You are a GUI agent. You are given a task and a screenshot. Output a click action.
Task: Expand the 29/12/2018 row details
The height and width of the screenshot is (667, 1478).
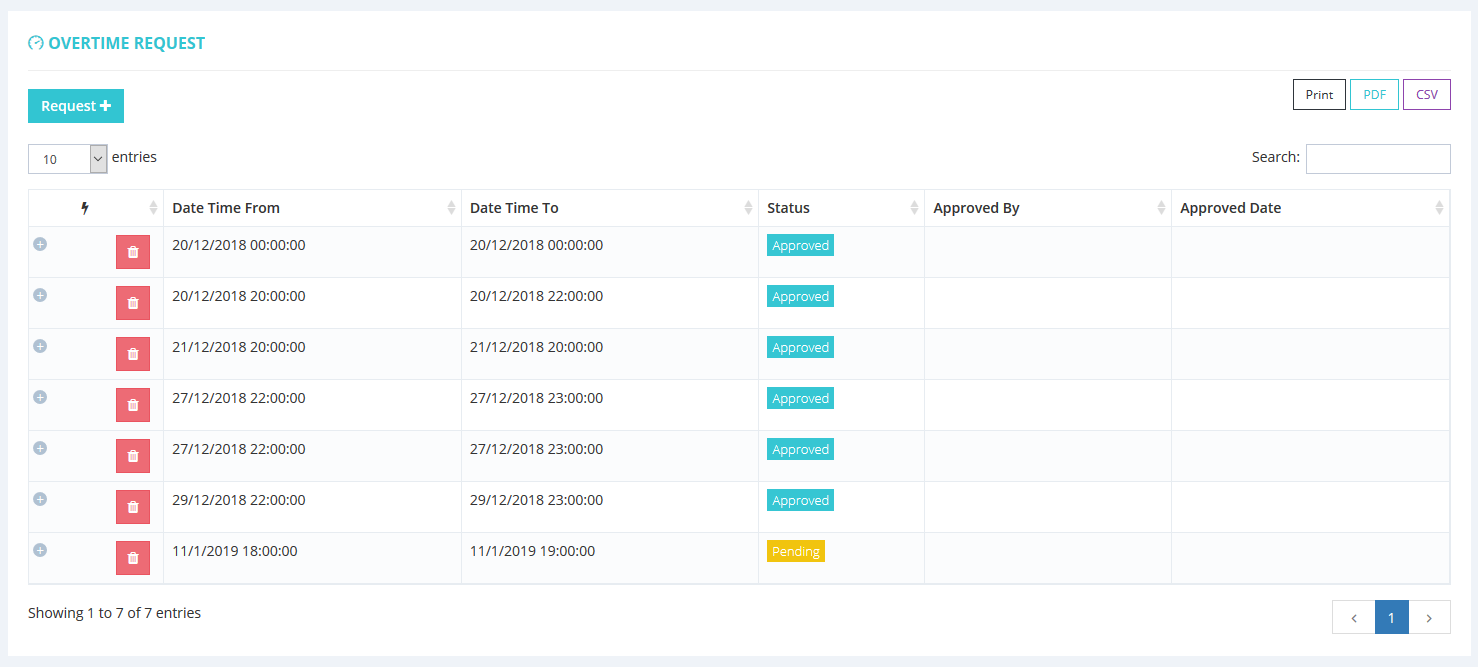tap(40, 499)
